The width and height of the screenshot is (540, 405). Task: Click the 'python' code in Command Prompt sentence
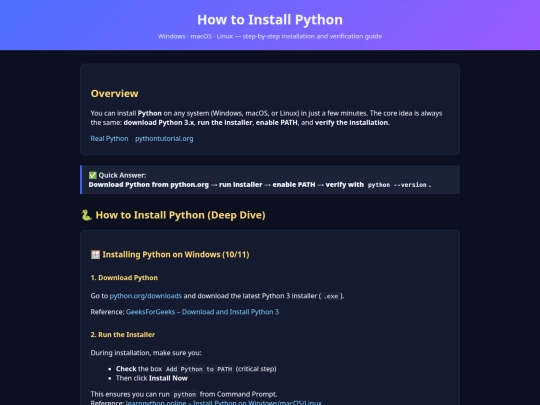[x=185, y=394]
